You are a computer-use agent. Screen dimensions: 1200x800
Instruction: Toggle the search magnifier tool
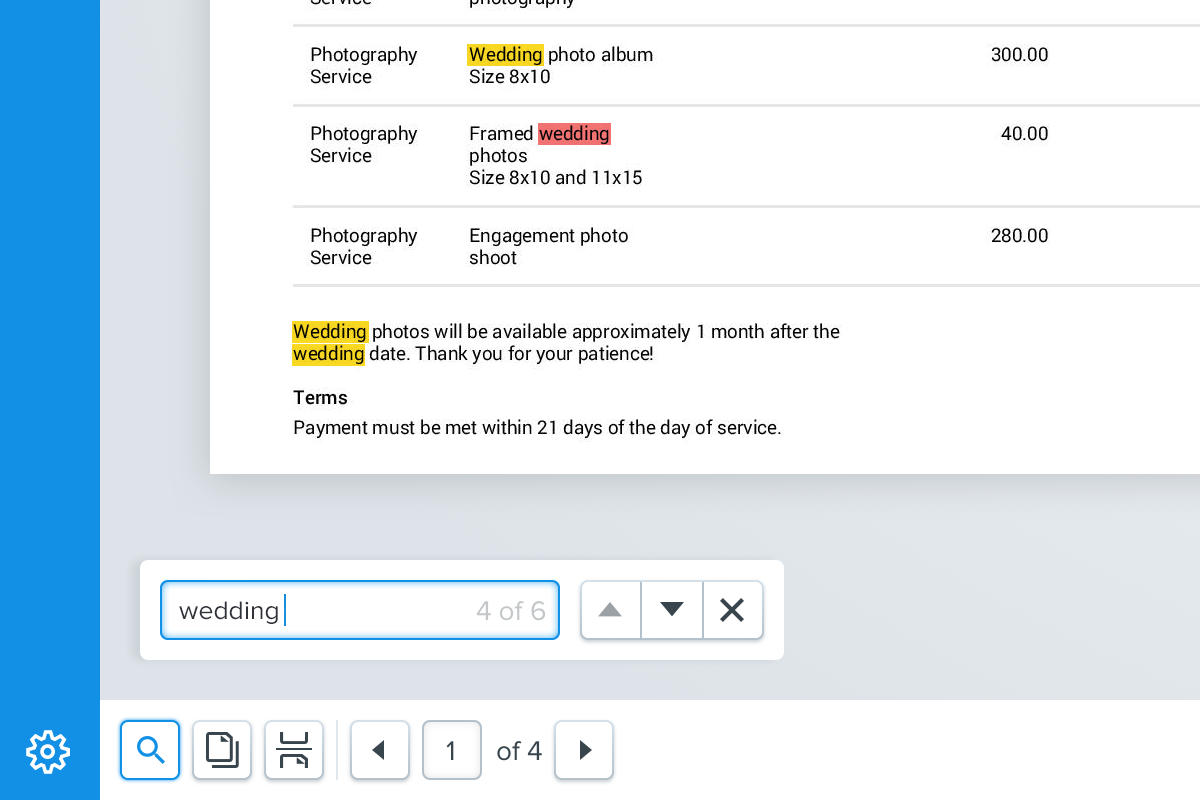click(150, 750)
